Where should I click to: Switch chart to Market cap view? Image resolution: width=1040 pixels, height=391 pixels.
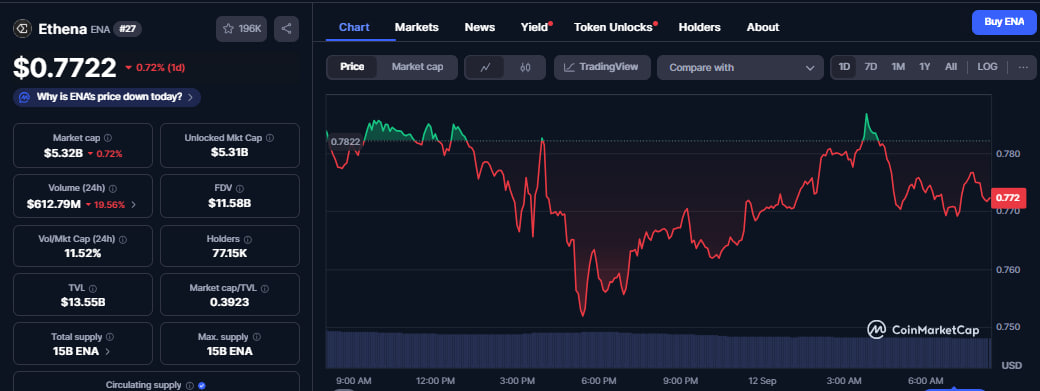pyautogui.click(x=417, y=67)
